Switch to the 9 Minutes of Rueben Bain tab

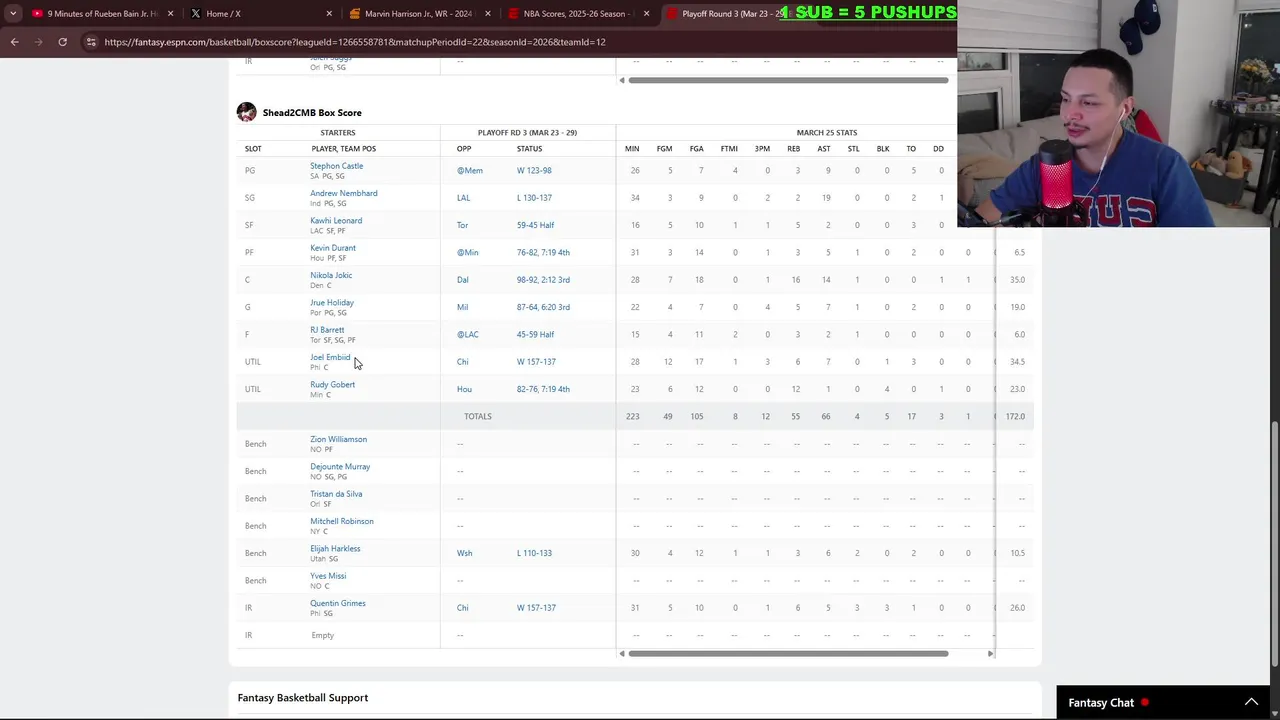point(100,14)
